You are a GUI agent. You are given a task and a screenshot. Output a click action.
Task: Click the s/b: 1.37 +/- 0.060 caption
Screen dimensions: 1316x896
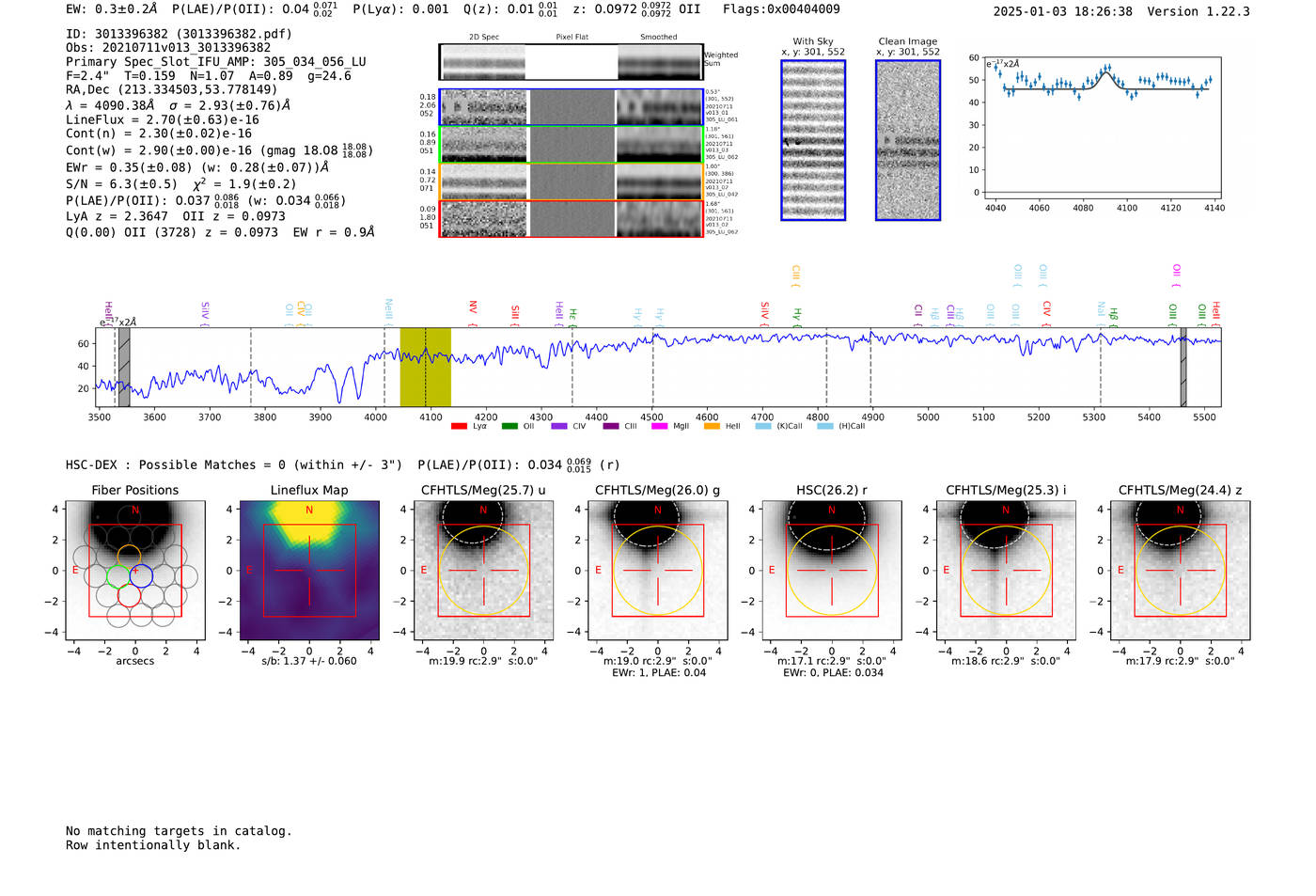pos(309,661)
